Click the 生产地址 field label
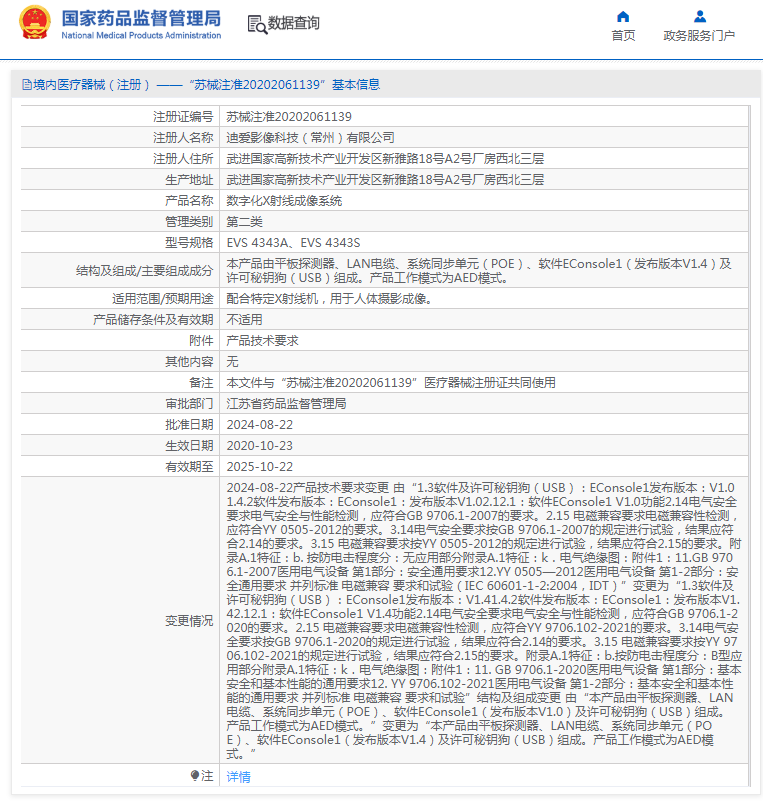Screen dimensions: 763x803 pos(189,180)
